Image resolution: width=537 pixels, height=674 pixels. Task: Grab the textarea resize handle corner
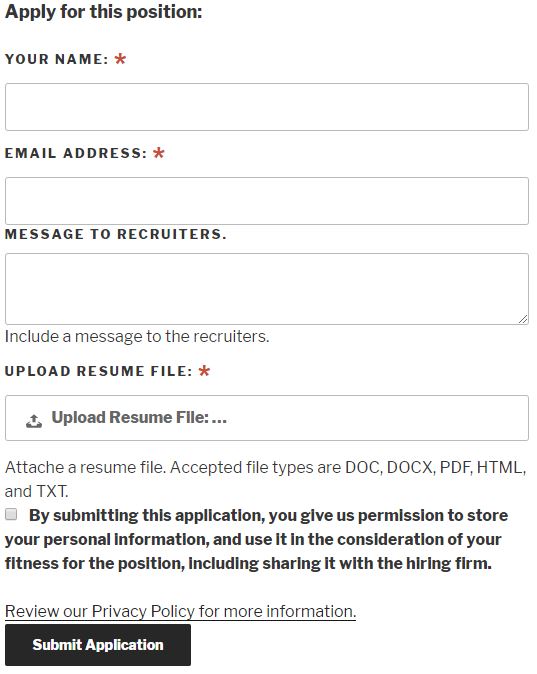click(523, 319)
